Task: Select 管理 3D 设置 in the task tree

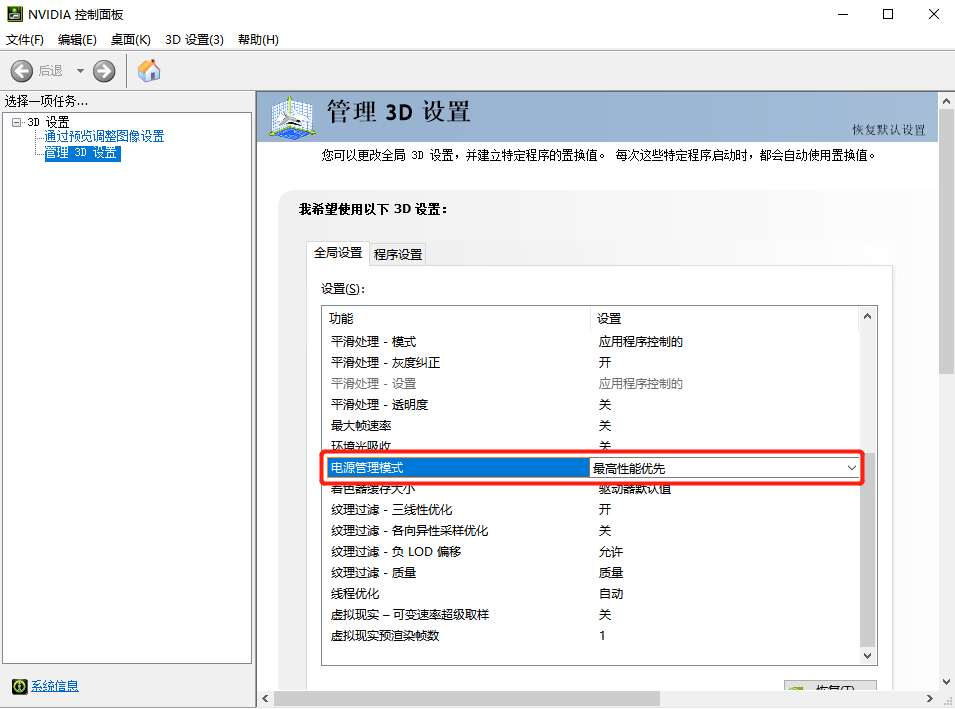Action: [82, 153]
